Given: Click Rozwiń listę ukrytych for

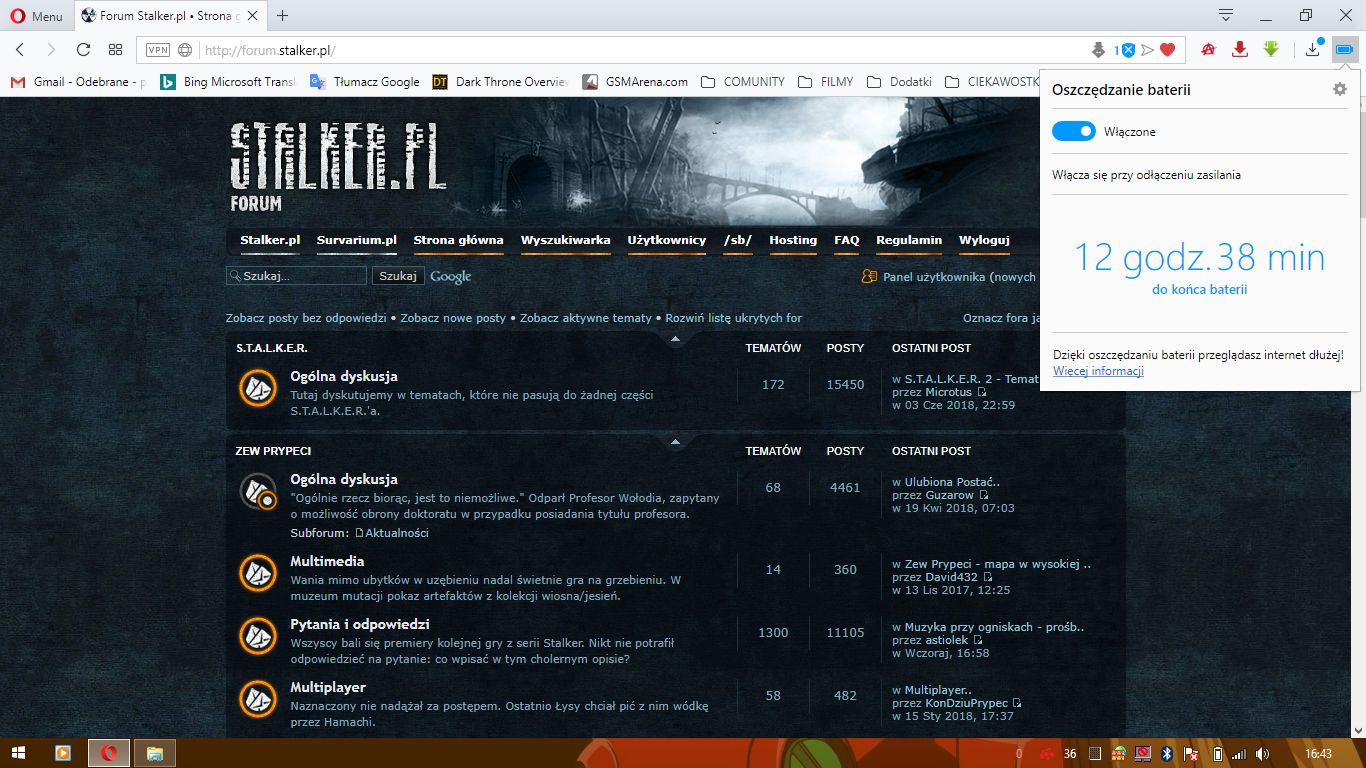Looking at the screenshot, I should [x=734, y=318].
